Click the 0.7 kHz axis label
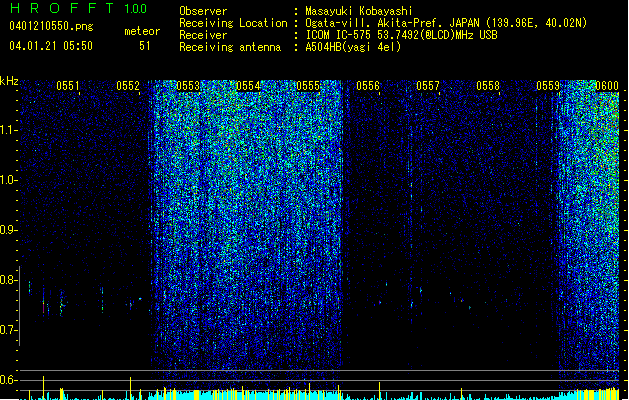 [x=8, y=330]
